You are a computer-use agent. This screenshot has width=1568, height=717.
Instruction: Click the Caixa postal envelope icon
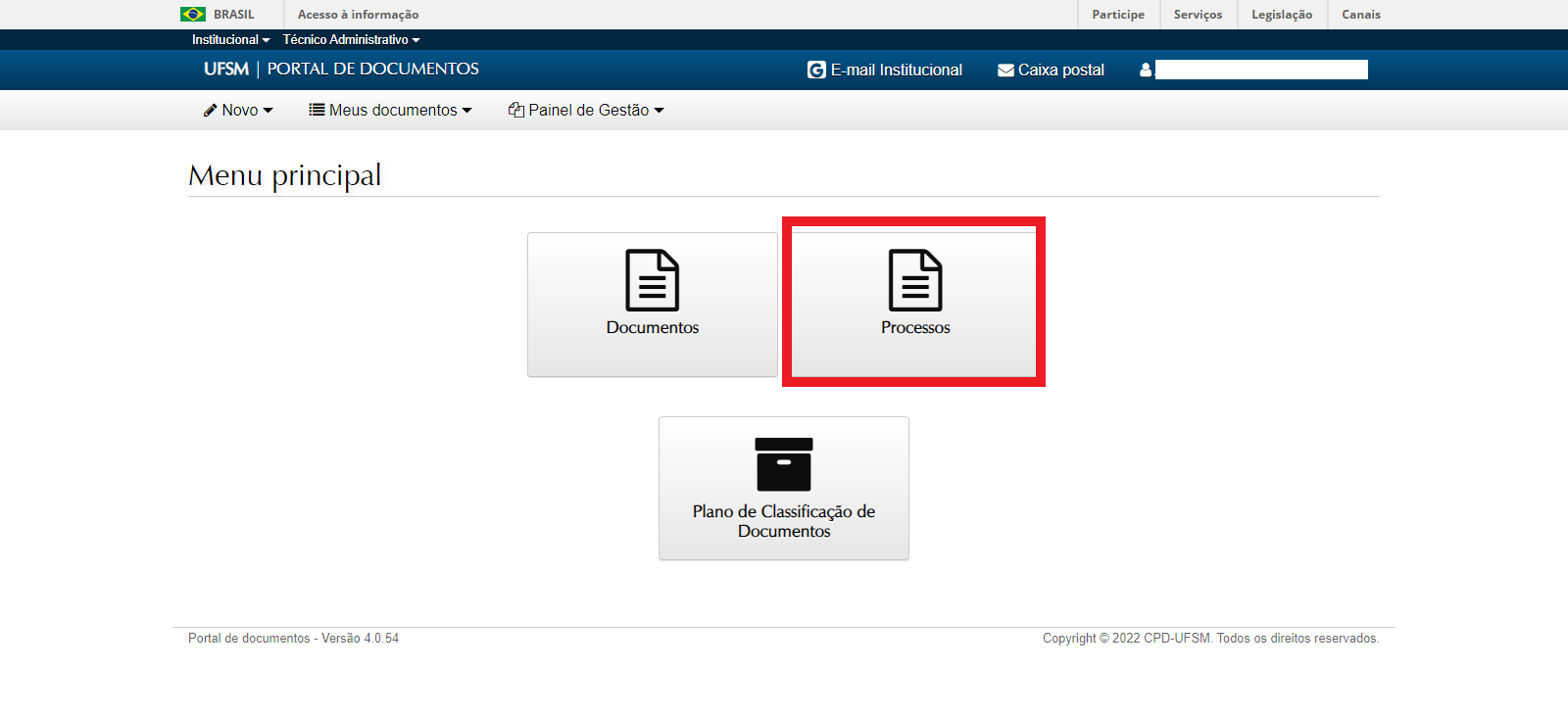click(1005, 71)
